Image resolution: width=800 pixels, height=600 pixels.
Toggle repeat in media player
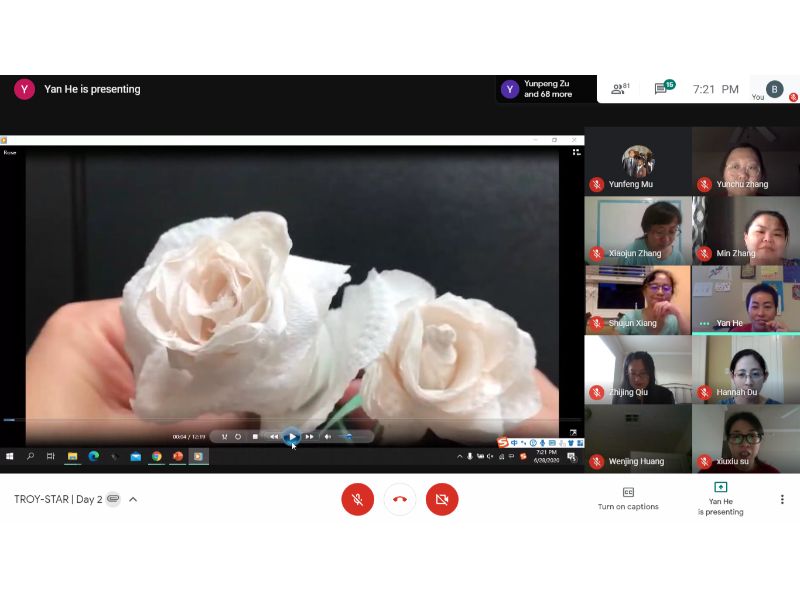point(238,437)
